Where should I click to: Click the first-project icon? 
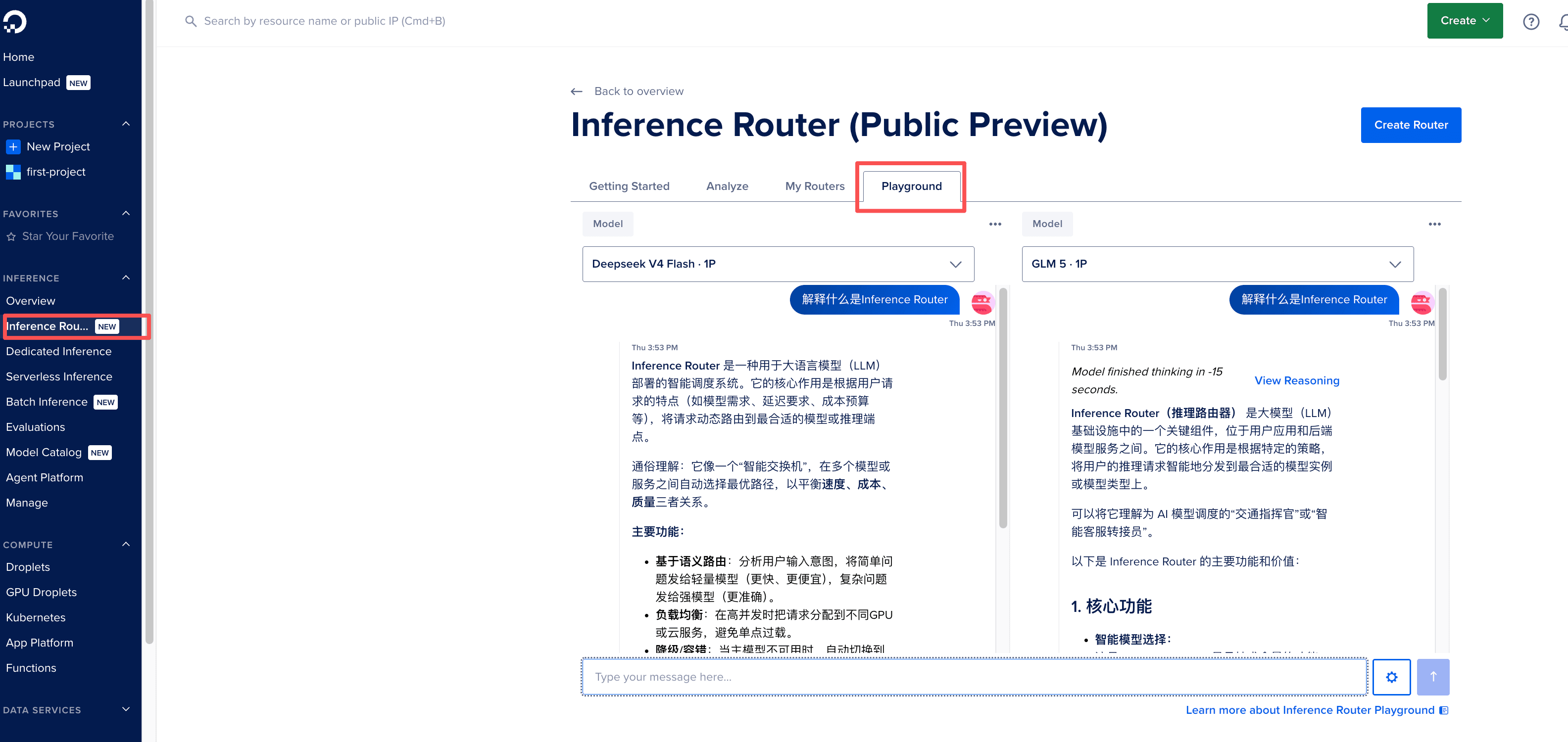(13, 172)
